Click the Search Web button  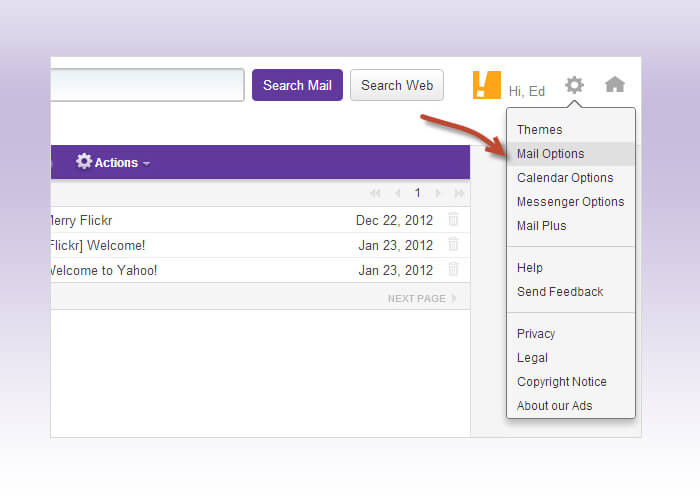pyautogui.click(x=397, y=85)
